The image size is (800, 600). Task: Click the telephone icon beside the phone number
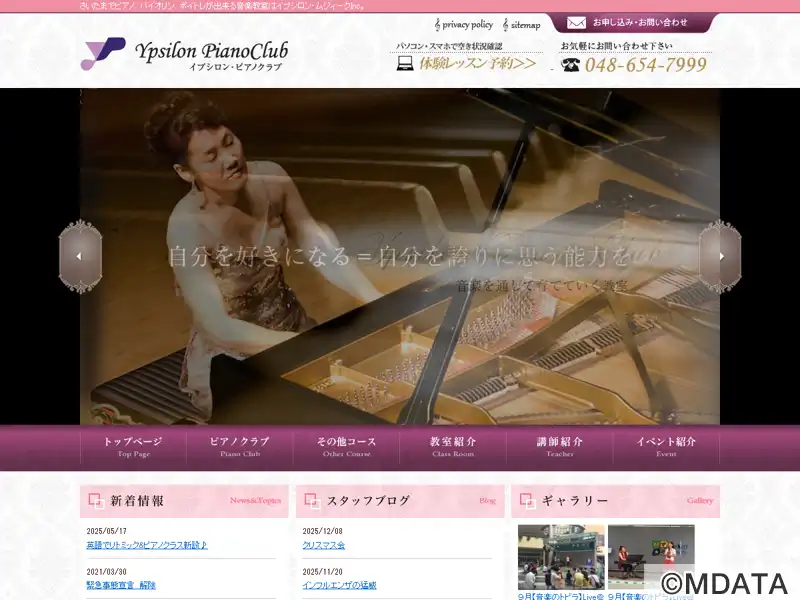pos(571,65)
